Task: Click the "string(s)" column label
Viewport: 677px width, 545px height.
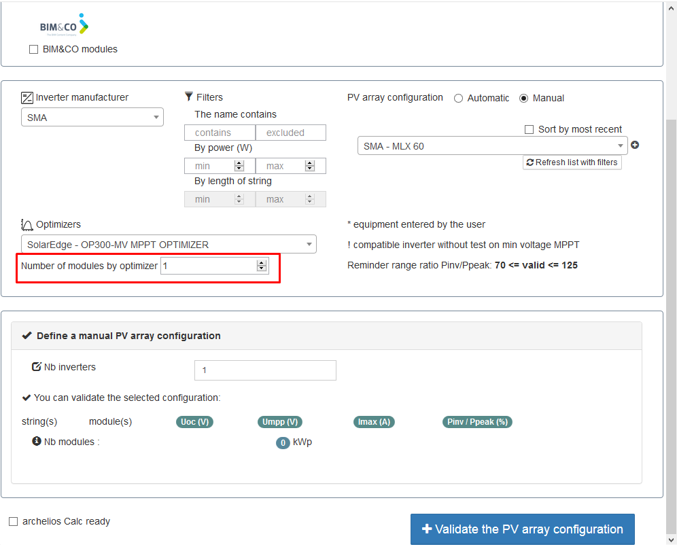Action: tap(39, 421)
